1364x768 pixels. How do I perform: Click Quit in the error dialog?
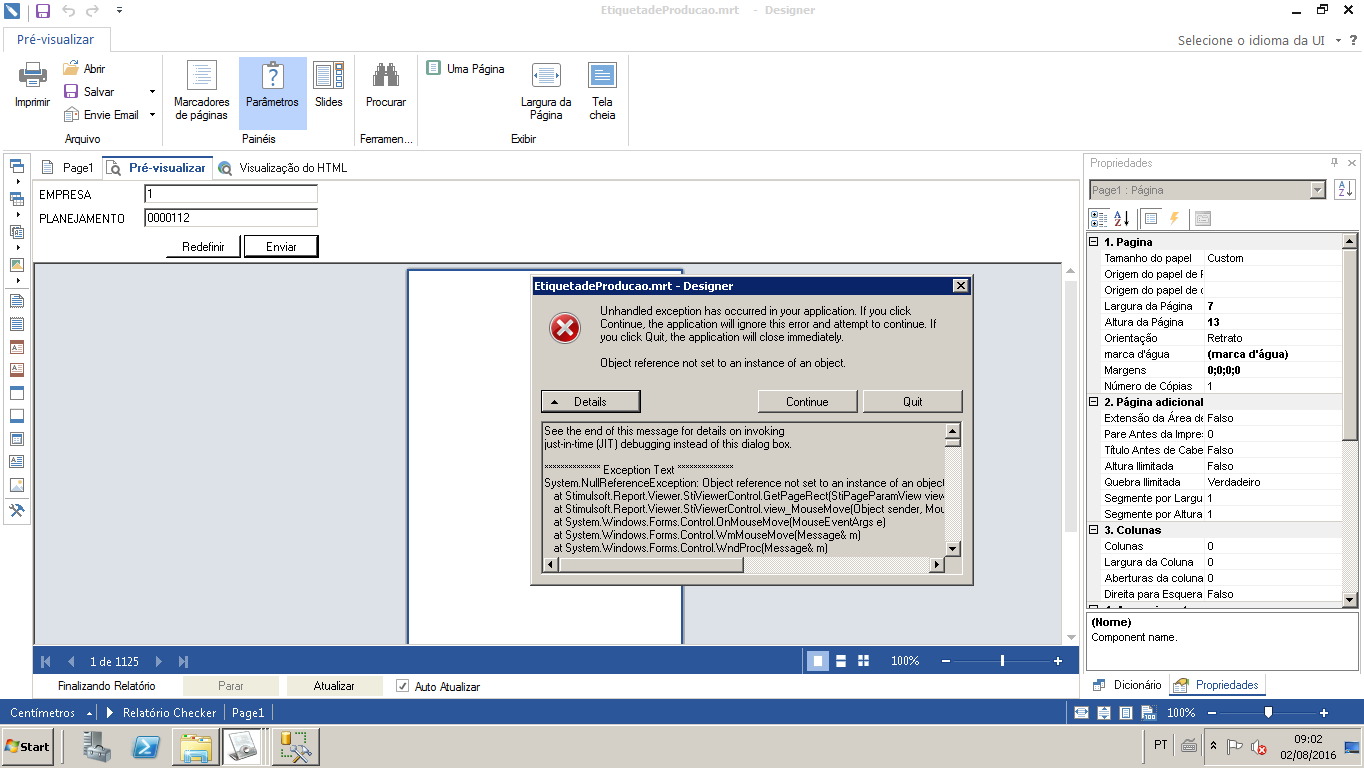click(913, 402)
